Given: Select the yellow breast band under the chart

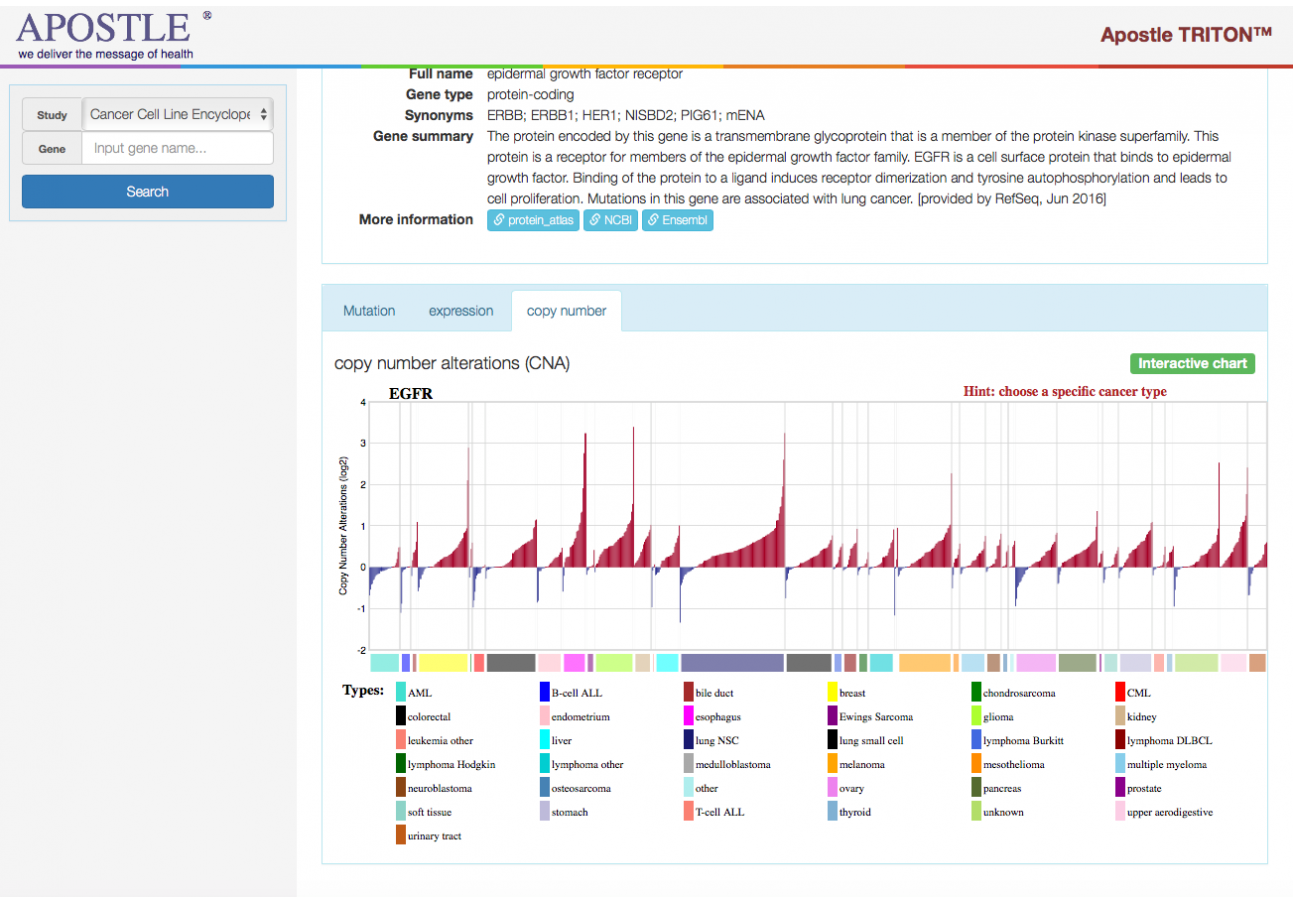Looking at the screenshot, I should pos(444,663).
